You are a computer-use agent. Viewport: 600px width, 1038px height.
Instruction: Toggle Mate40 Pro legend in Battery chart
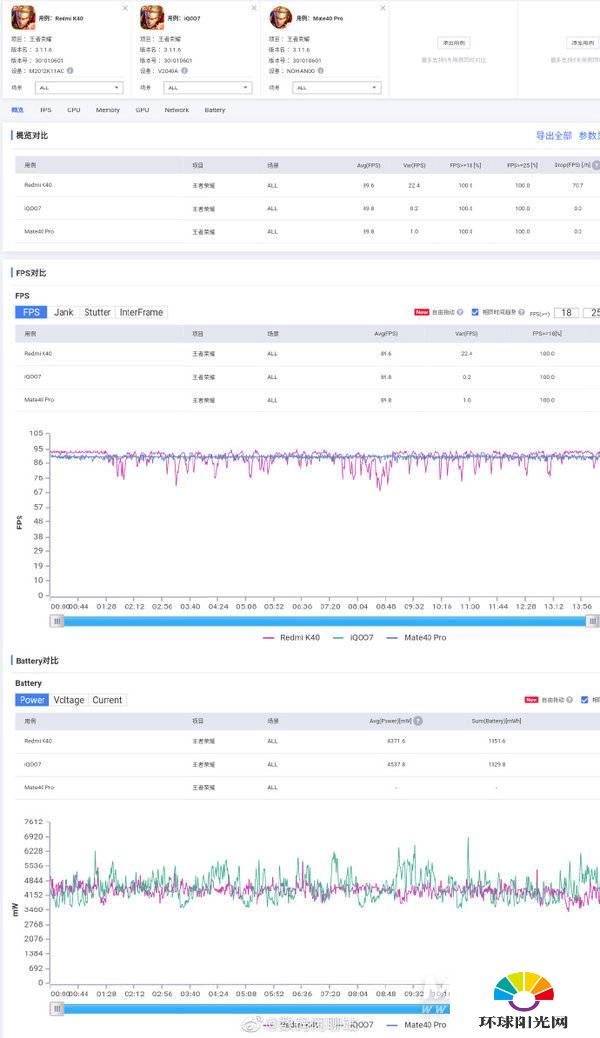point(417,1025)
